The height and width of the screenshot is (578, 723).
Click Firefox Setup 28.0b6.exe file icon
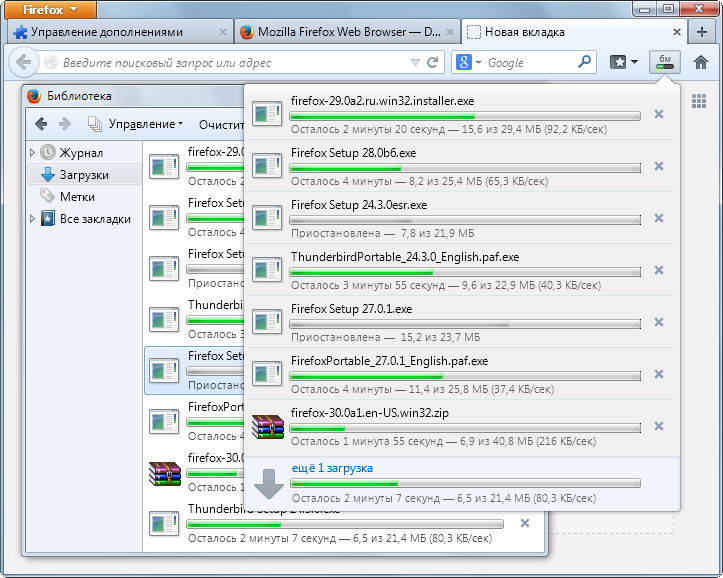267,165
